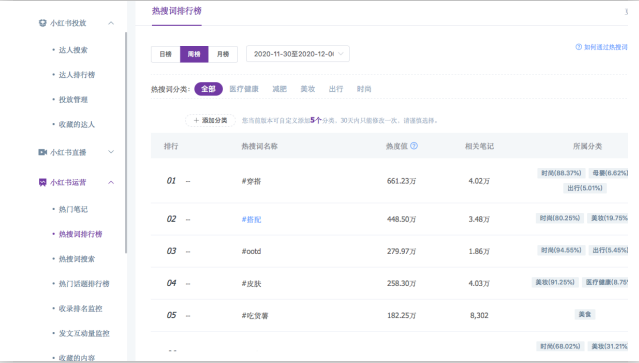Viewport: 639px width, 363px height.
Task: Click the 热搜词名称 column header
Action: pyautogui.click(x=260, y=146)
